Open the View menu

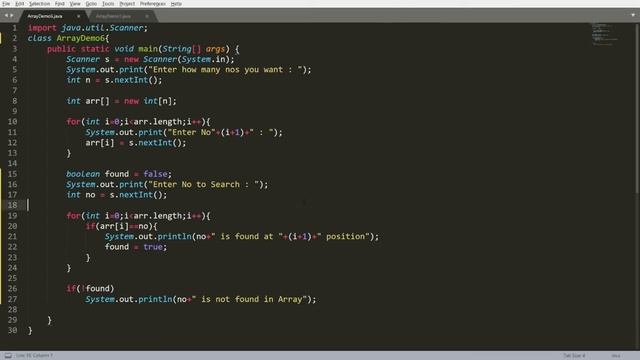pos(75,4)
